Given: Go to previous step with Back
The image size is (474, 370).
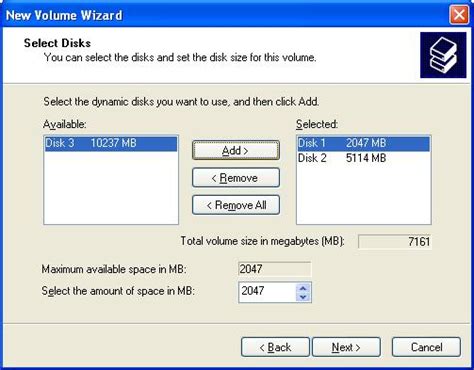Looking at the screenshot, I should (x=275, y=347).
